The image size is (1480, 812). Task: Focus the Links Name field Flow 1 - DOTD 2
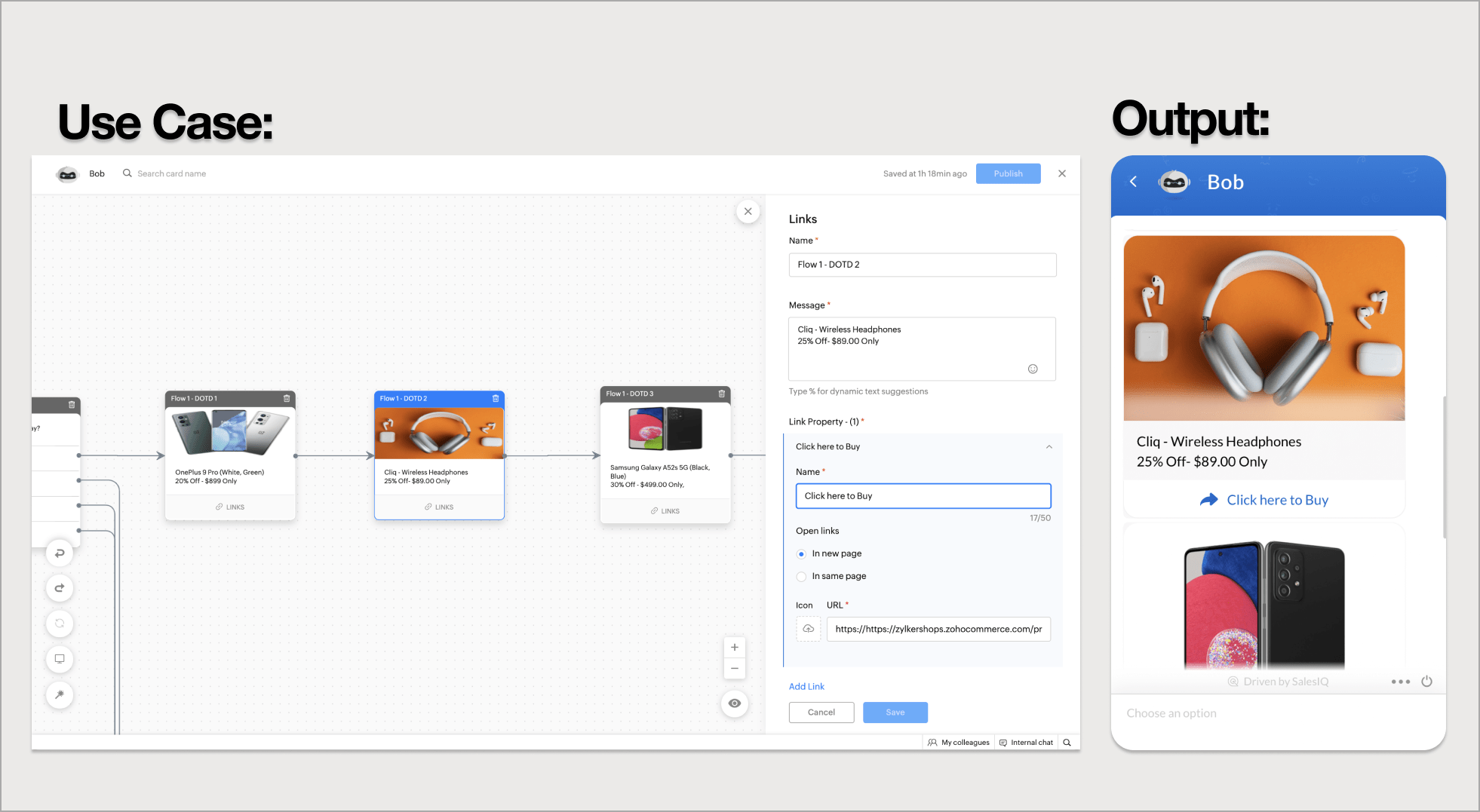pyautogui.click(x=923, y=265)
